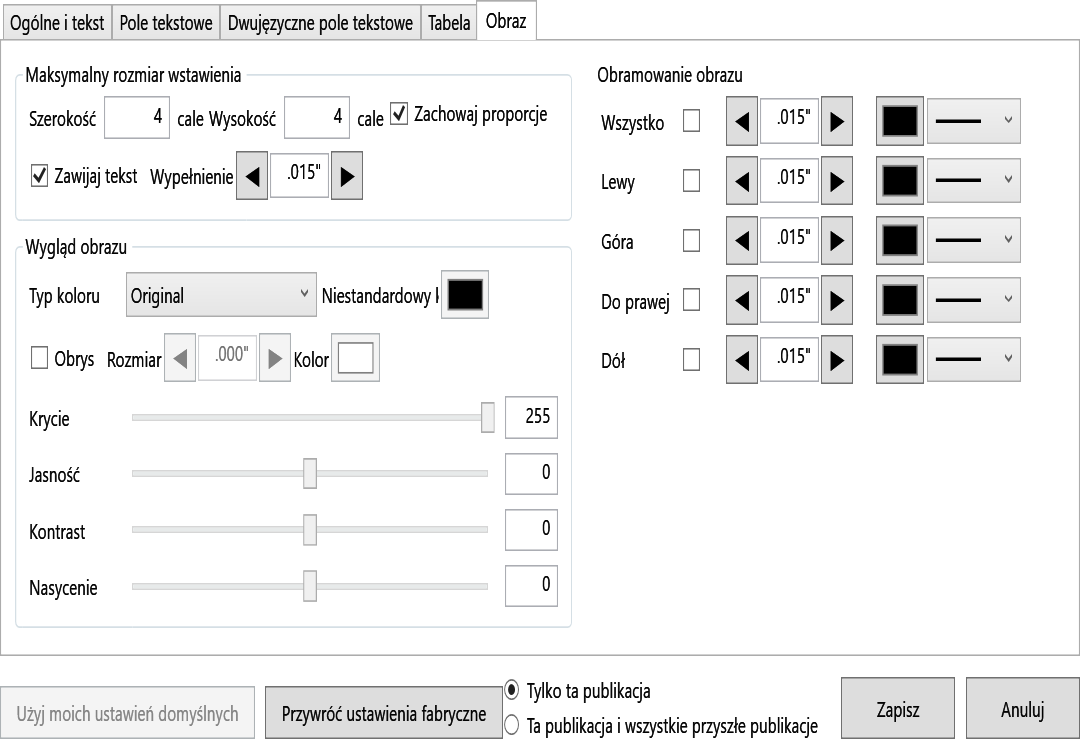Viewport: 1080px width, 740px height.
Task: Open Dół border color swatch
Action: (x=900, y=360)
